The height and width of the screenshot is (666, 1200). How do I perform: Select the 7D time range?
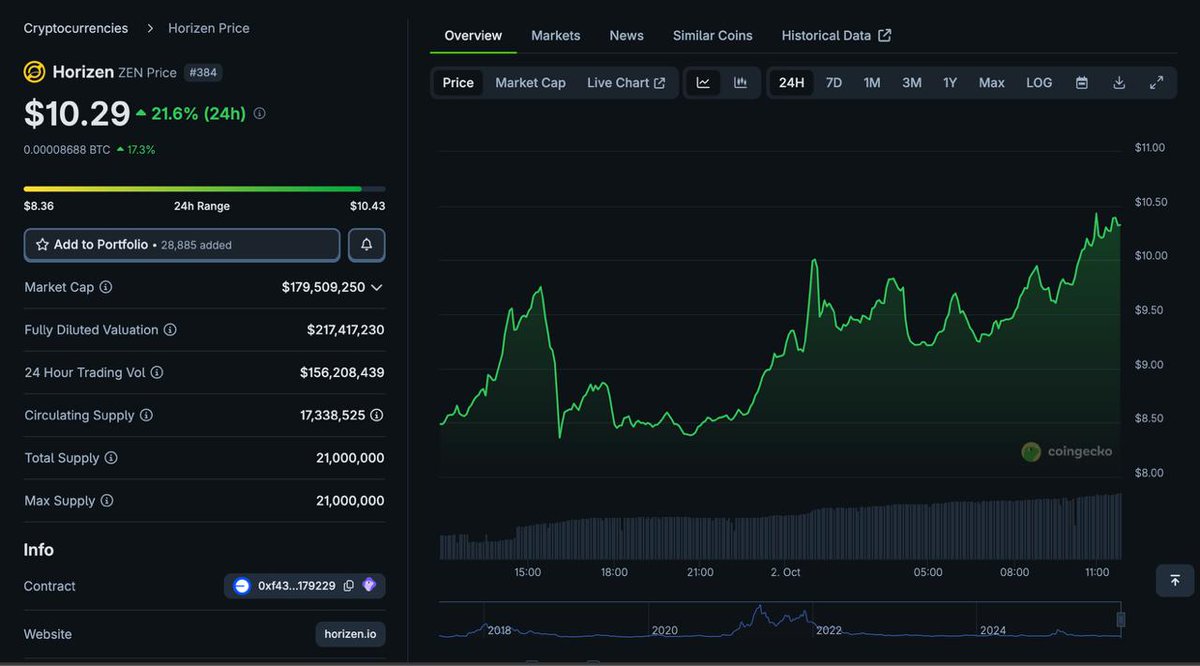click(x=833, y=83)
